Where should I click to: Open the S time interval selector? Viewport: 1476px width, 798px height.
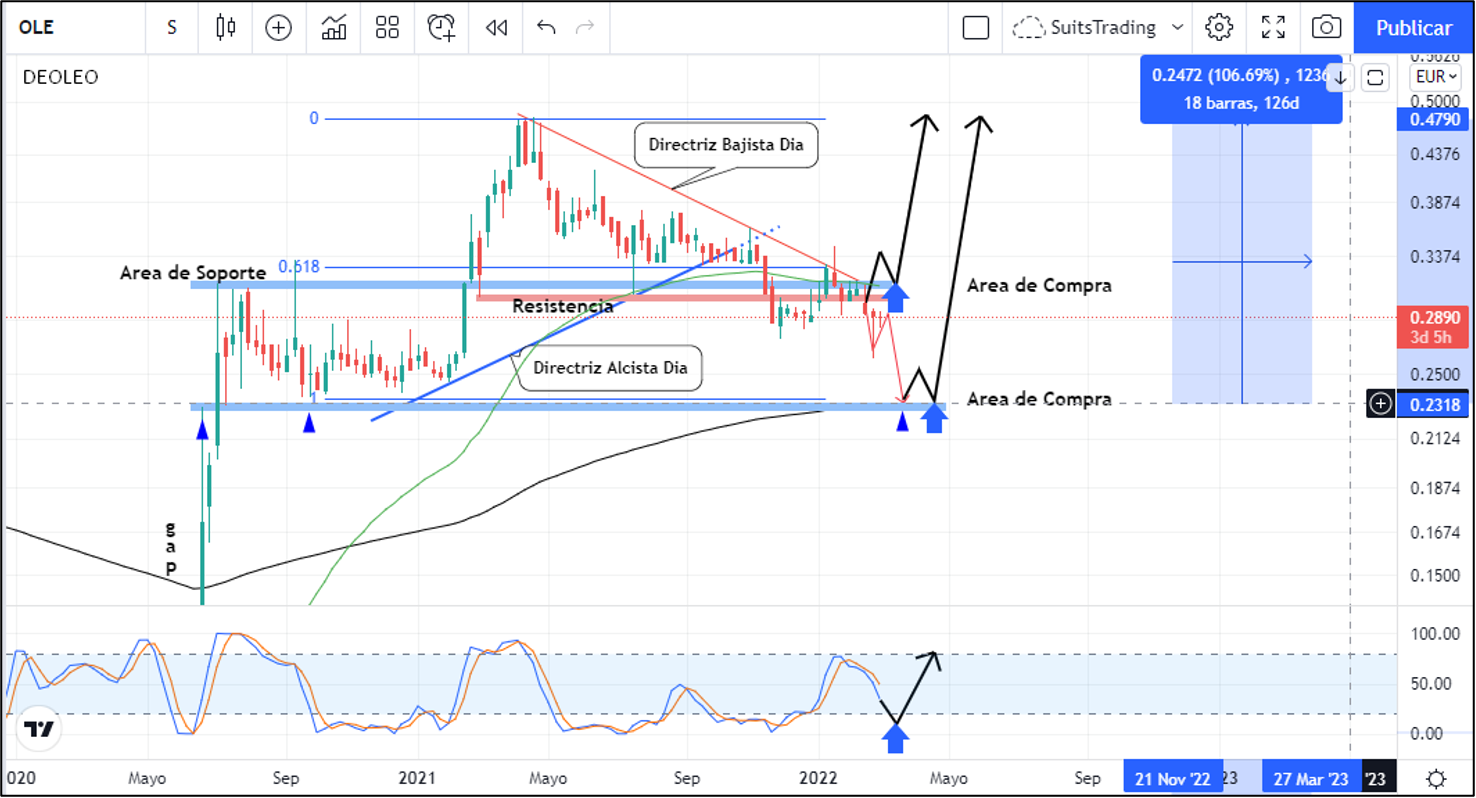(172, 27)
